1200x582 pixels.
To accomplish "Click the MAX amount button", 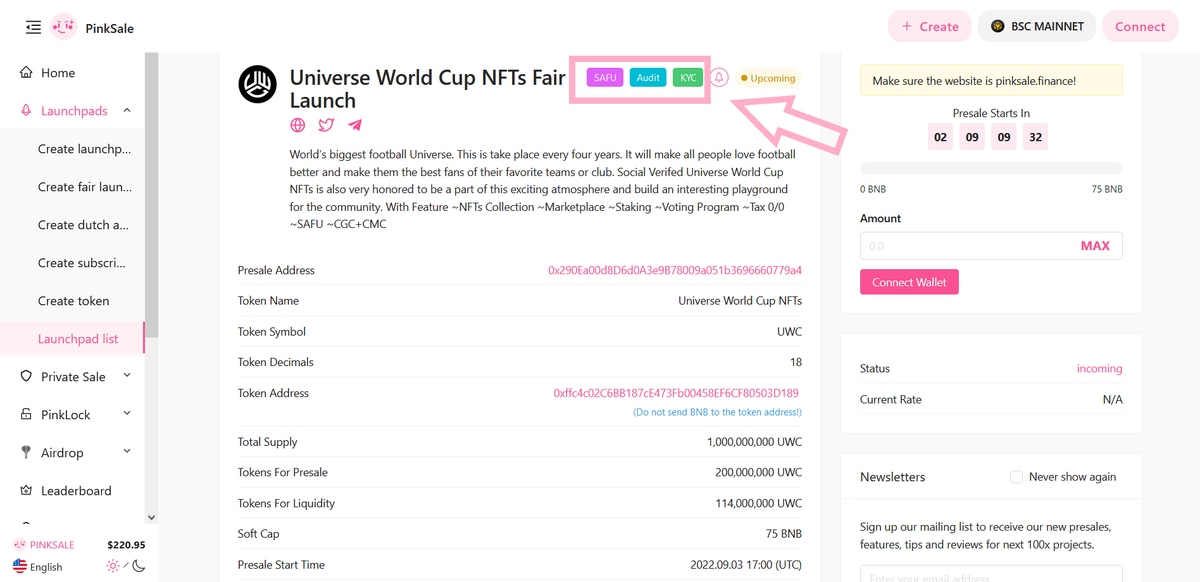I will point(1095,246).
